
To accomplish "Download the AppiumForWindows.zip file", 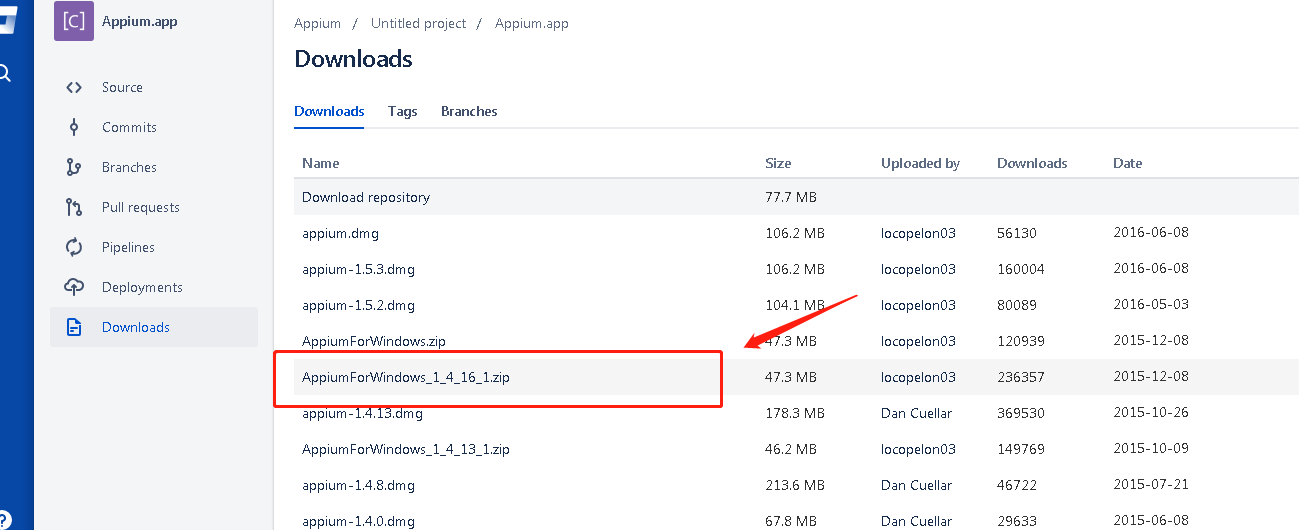I will click(374, 341).
